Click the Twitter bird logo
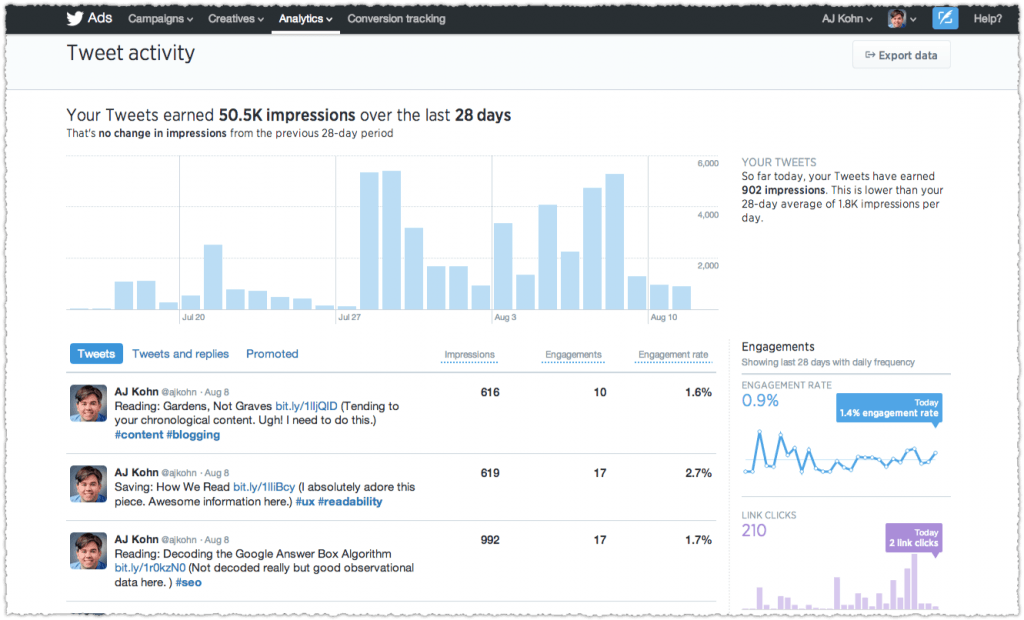Screen dimensions: 1024x620 point(73,17)
